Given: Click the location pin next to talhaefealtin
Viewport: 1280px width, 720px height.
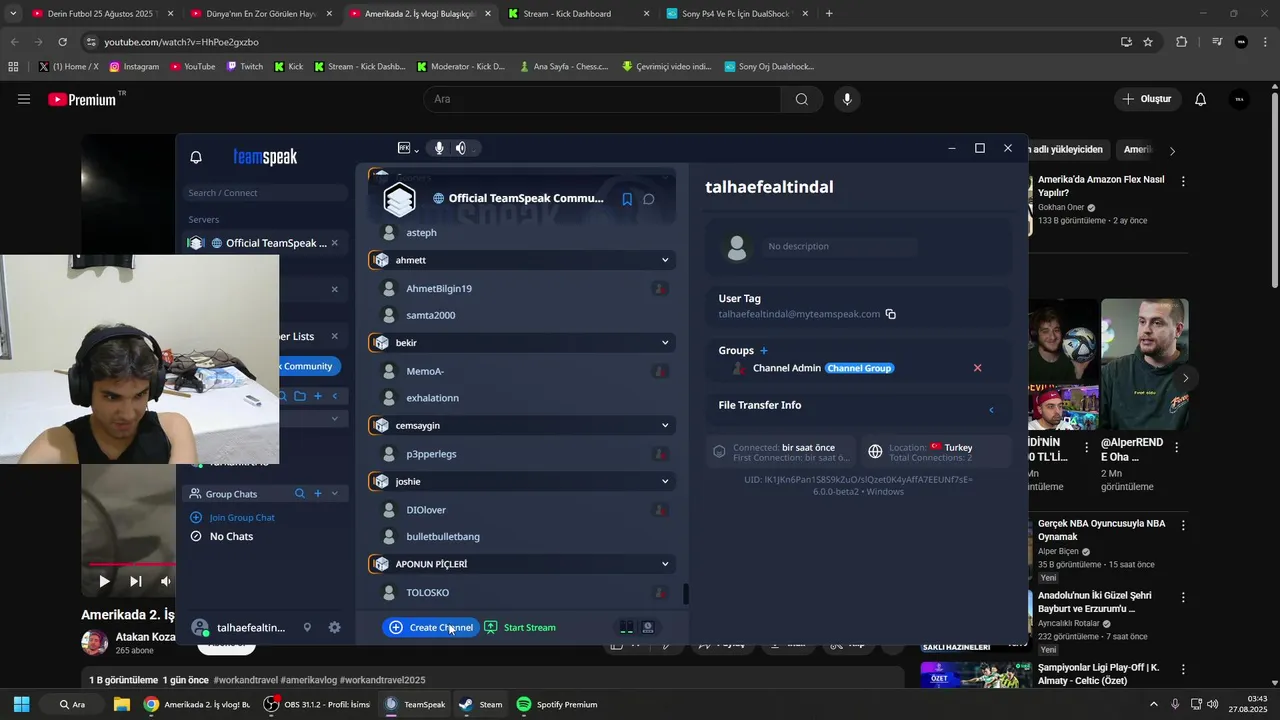Looking at the screenshot, I should pos(307,628).
